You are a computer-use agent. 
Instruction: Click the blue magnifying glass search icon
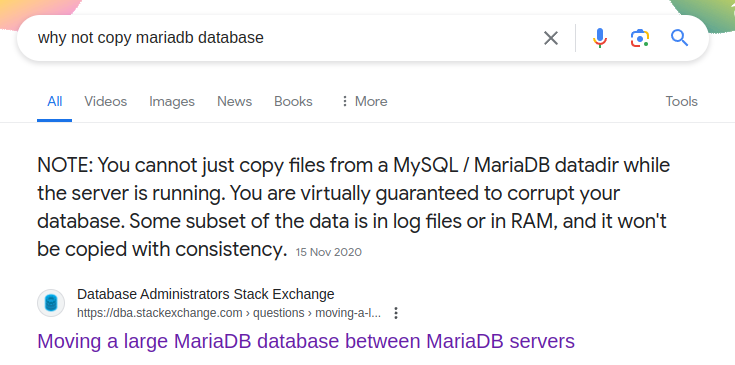679,37
